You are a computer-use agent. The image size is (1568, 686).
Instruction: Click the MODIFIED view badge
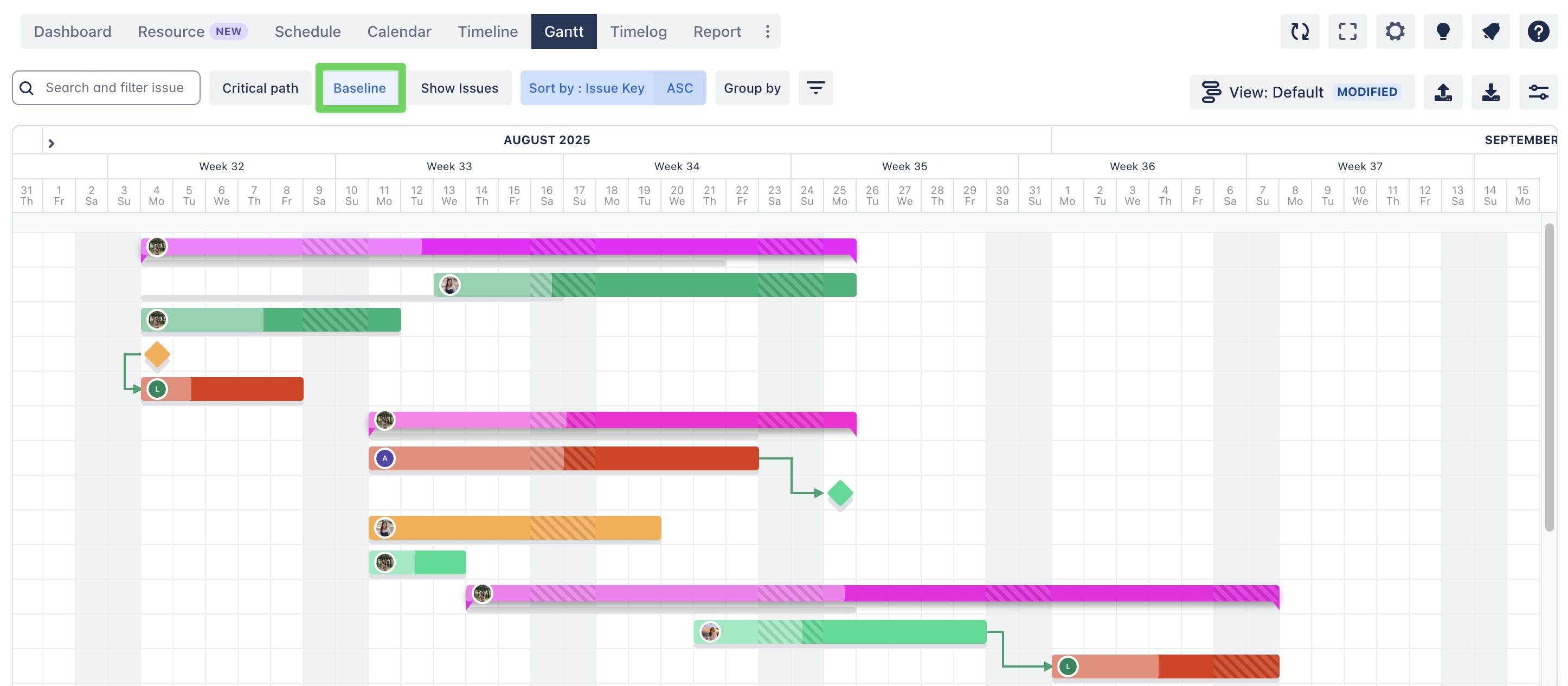(1367, 92)
